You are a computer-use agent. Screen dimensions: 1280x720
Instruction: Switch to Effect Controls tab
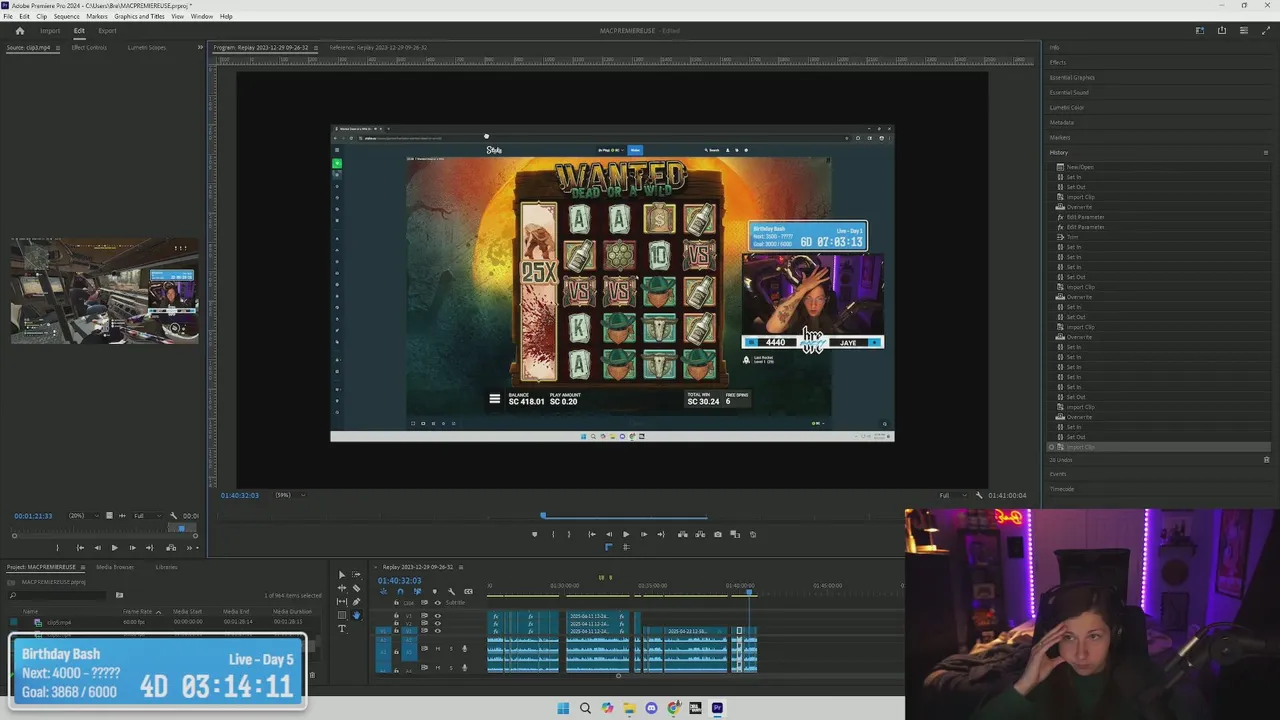tap(89, 47)
